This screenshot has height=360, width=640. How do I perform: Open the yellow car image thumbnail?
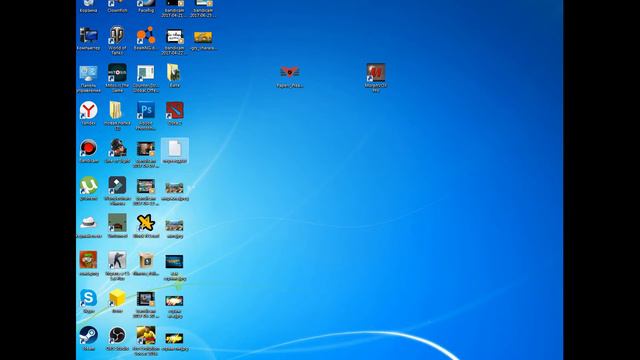[x=203, y=38]
